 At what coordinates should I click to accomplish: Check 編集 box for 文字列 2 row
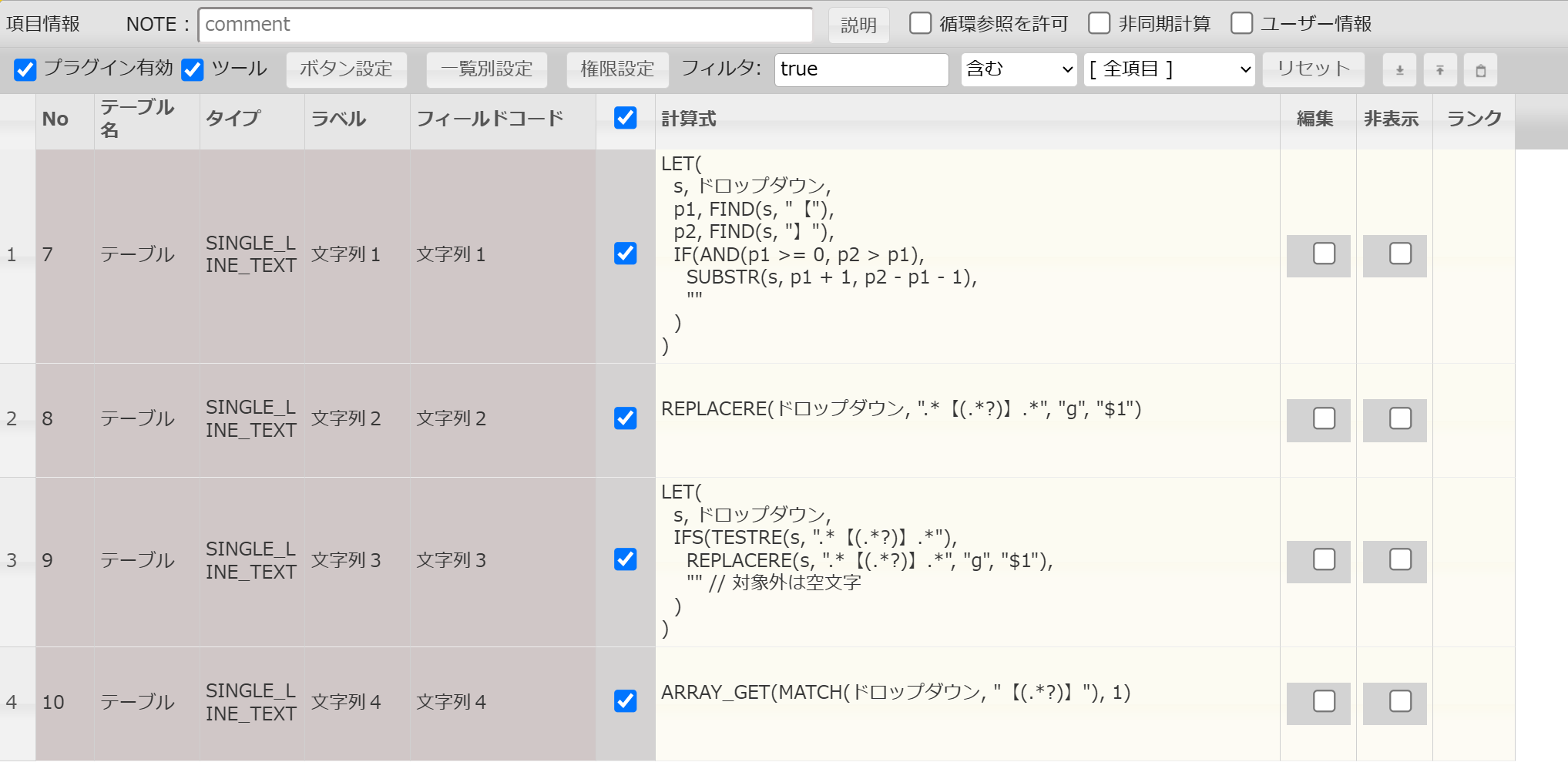pos(1324,418)
